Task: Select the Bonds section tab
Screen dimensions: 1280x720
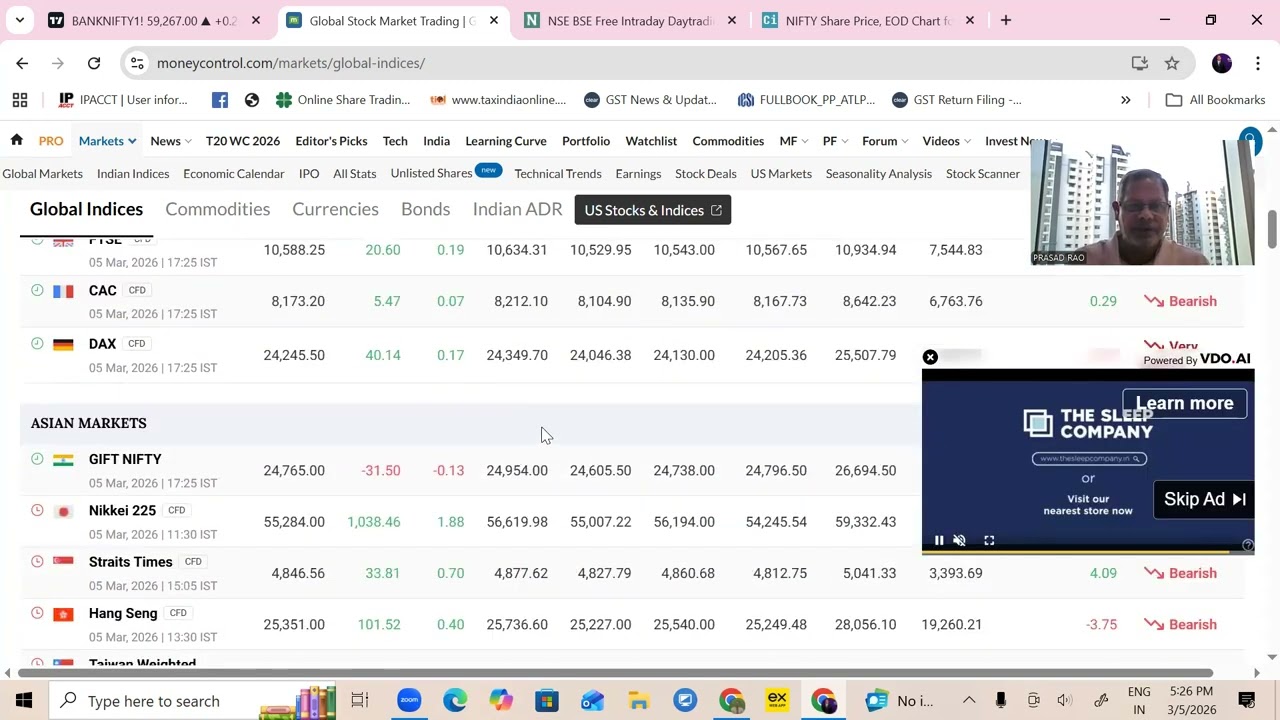Action: pos(425,209)
